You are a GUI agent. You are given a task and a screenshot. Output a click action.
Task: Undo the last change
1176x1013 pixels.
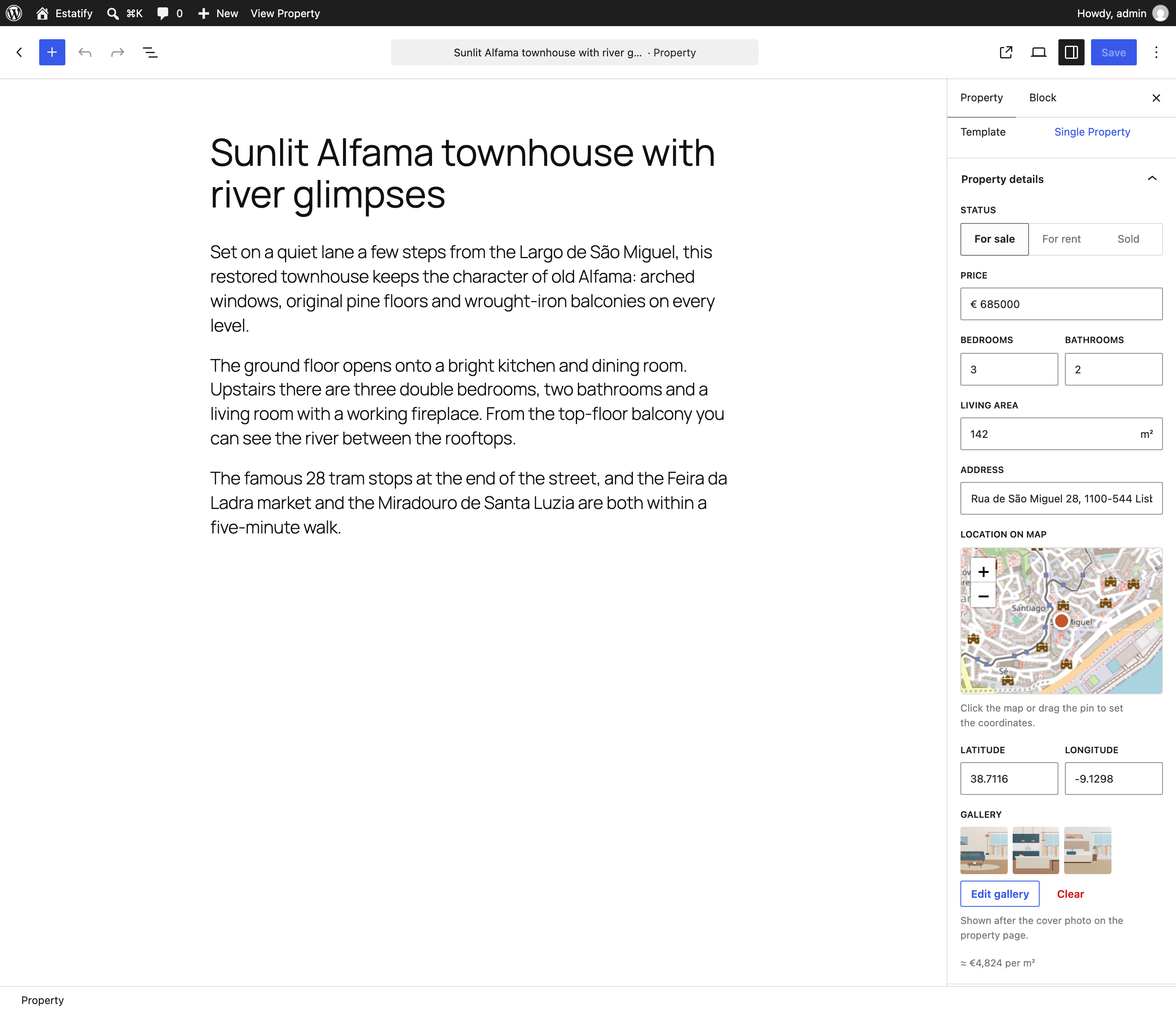pos(85,52)
